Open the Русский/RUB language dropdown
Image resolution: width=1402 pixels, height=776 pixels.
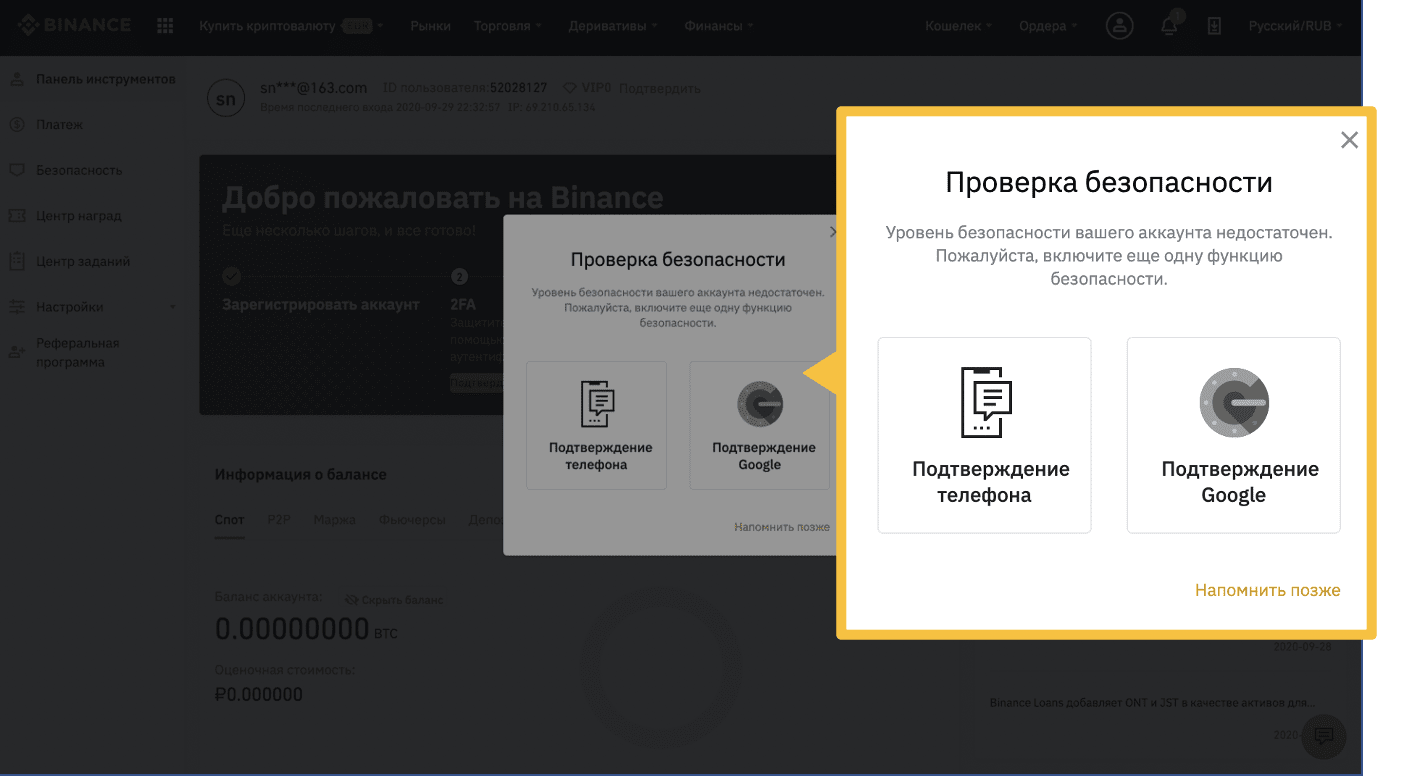1295,26
